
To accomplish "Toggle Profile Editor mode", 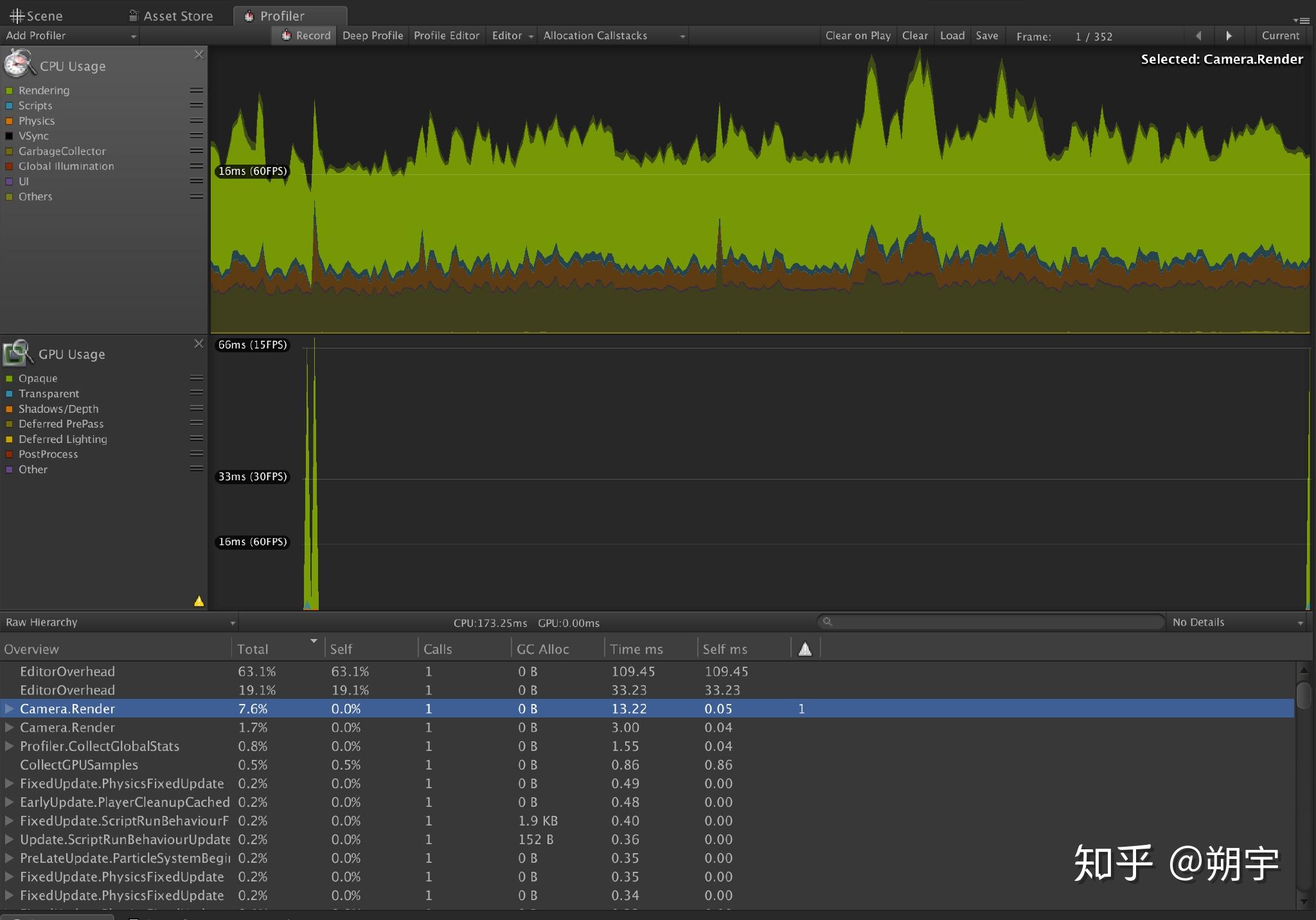I will 447,36.
